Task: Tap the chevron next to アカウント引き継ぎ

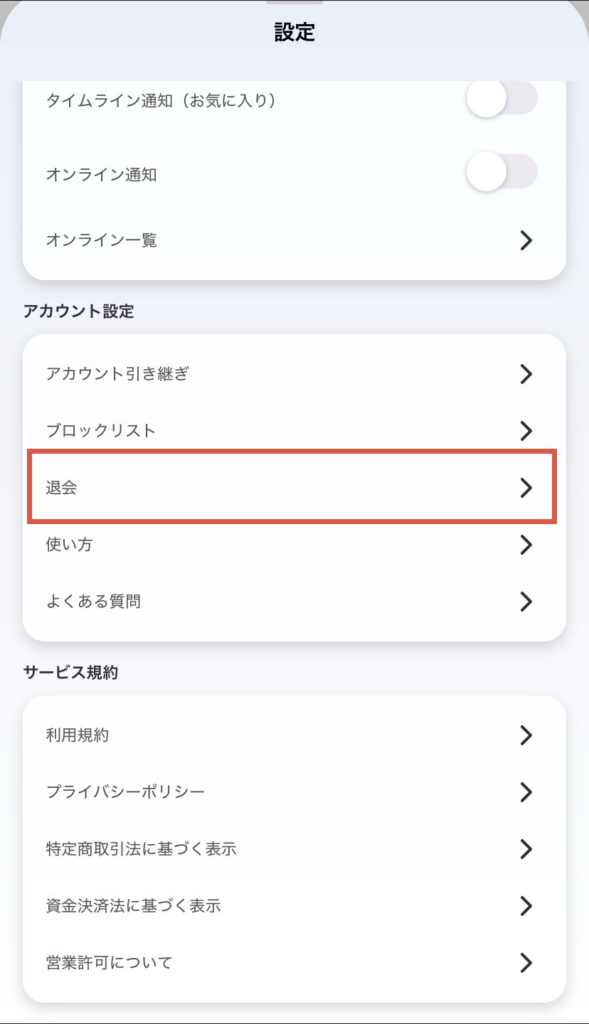Action: click(527, 374)
